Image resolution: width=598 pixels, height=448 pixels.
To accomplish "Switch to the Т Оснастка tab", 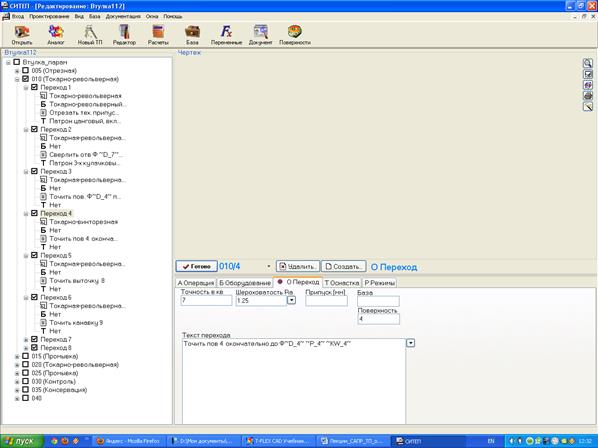I will point(342,283).
